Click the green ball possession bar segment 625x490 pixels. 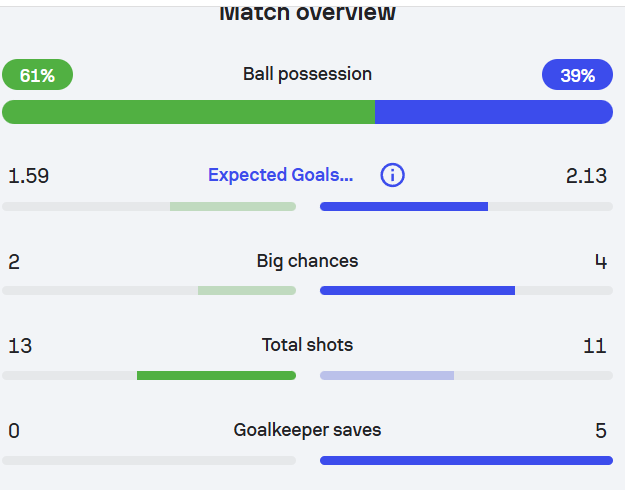click(x=188, y=112)
